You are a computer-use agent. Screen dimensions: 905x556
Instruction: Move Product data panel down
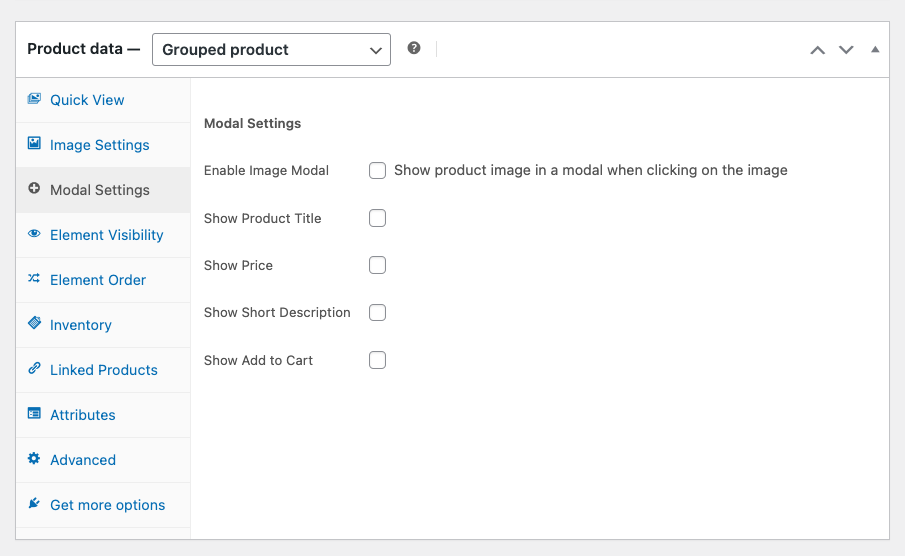click(846, 50)
